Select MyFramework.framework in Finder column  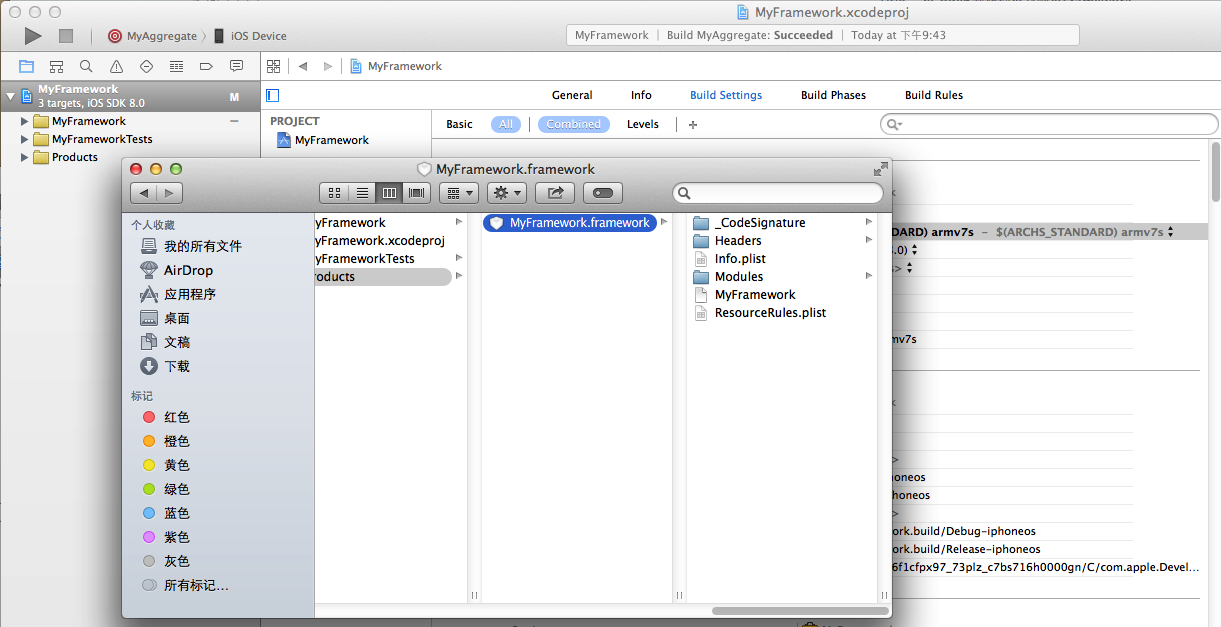point(570,223)
